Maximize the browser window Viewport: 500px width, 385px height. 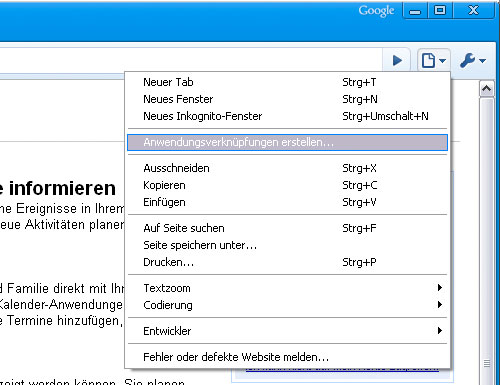click(440, 11)
